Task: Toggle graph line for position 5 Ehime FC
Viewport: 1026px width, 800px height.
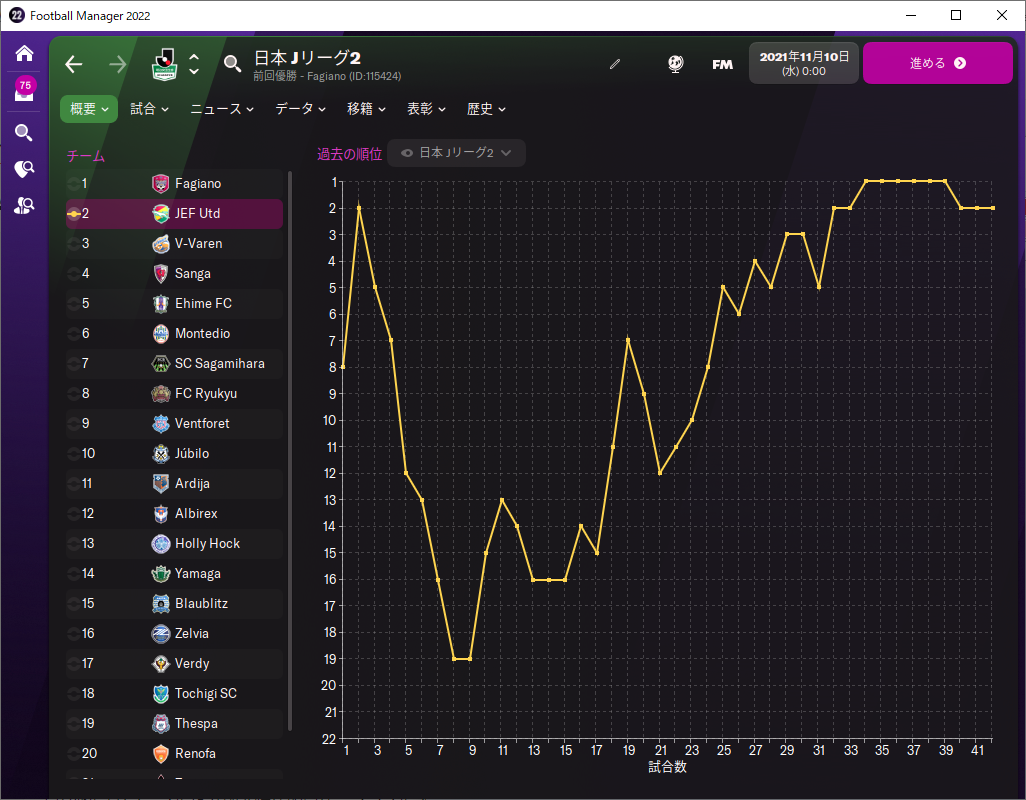Action: coord(74,304)
